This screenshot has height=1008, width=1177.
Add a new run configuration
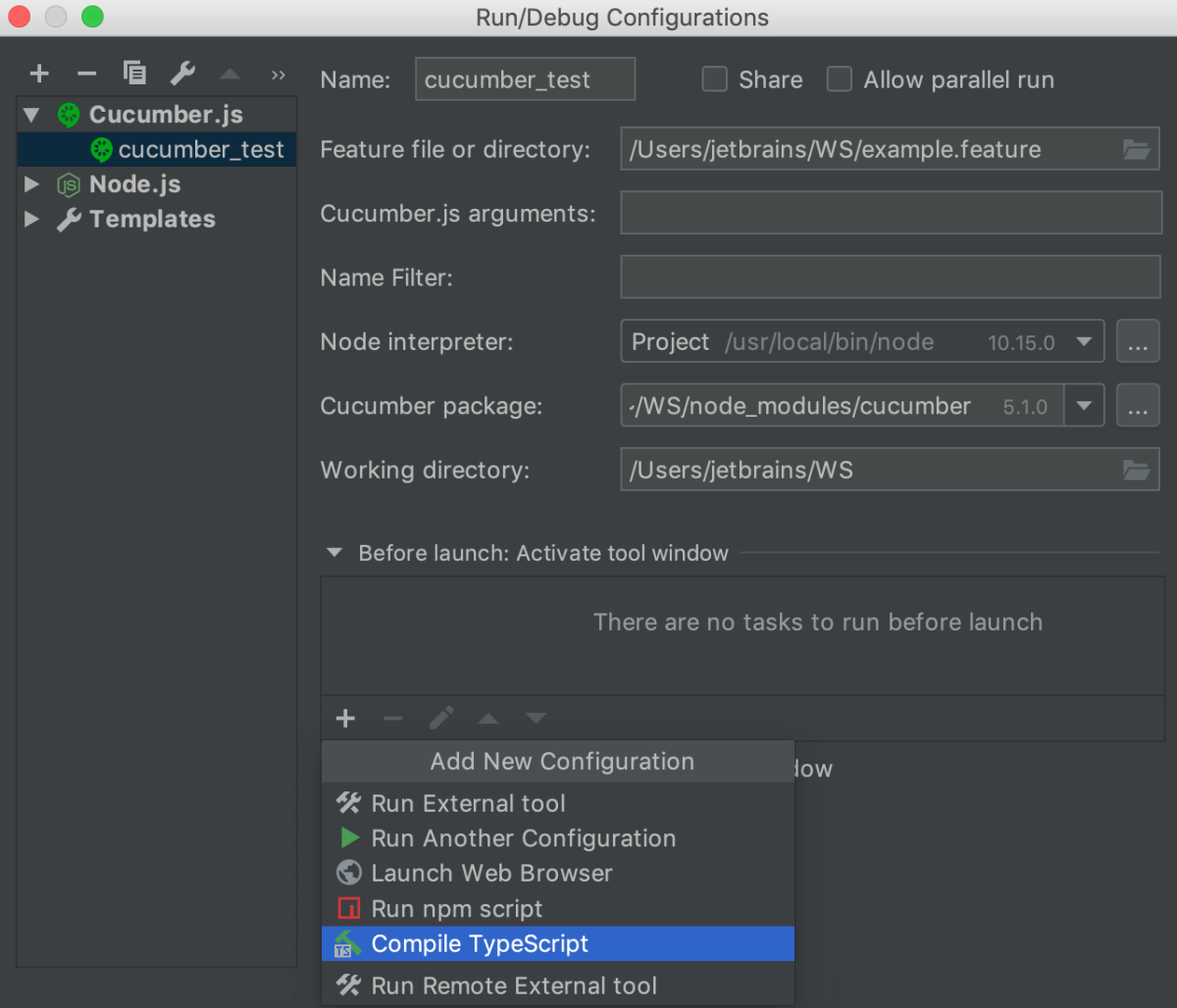pyautogui.click(x=38, y=73)
